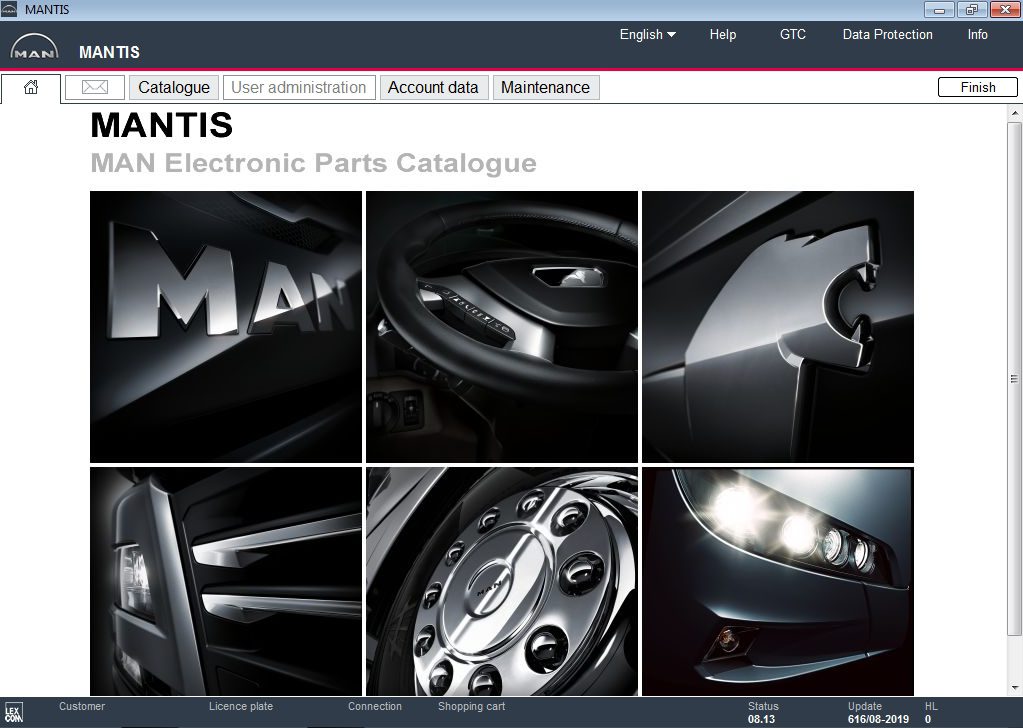Open the English language dropdown
1023x728 pixels.
640,34
